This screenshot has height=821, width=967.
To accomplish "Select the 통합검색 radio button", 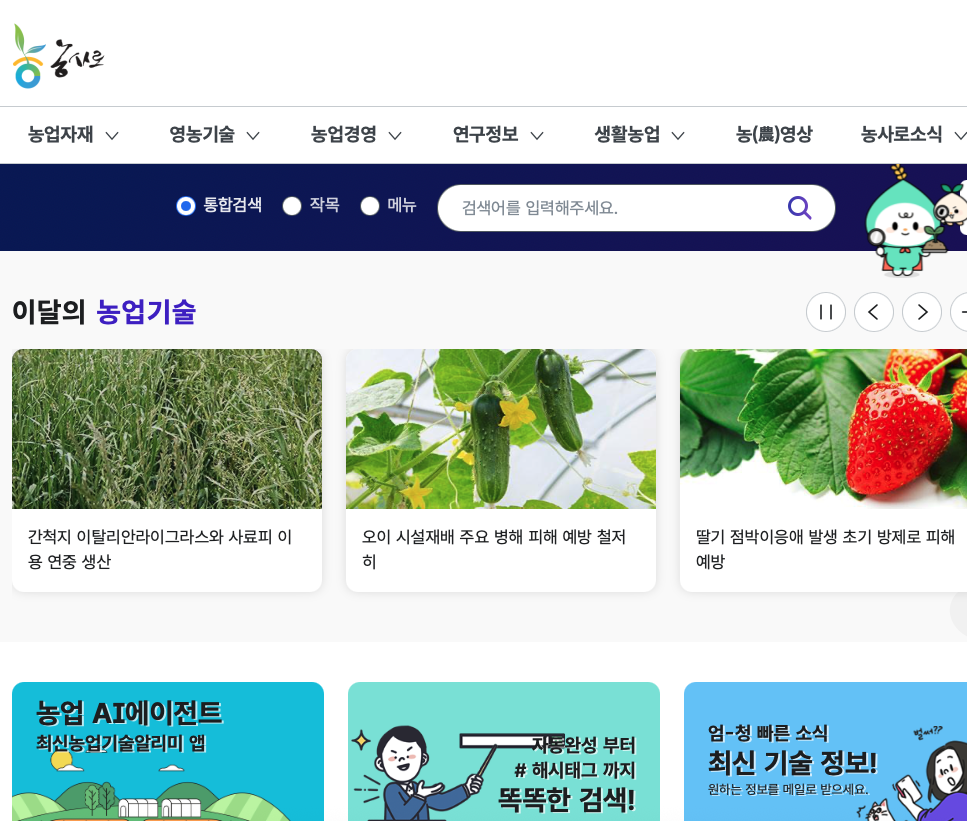I will tap(186, 206).
